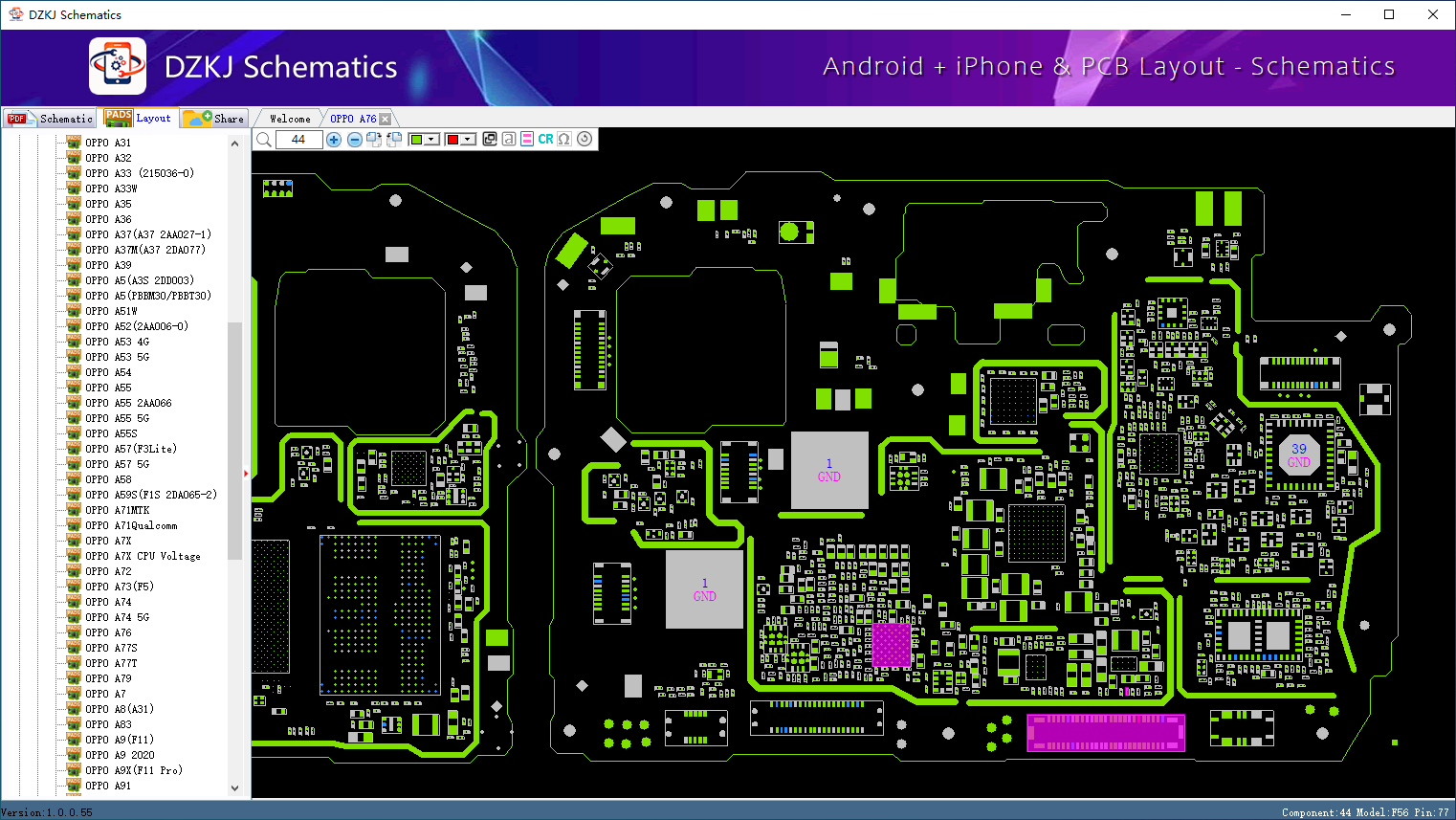Click the magnifier search icon in the layout toolbar
This screenshot has height=820, width=1456.
point(264,140)
